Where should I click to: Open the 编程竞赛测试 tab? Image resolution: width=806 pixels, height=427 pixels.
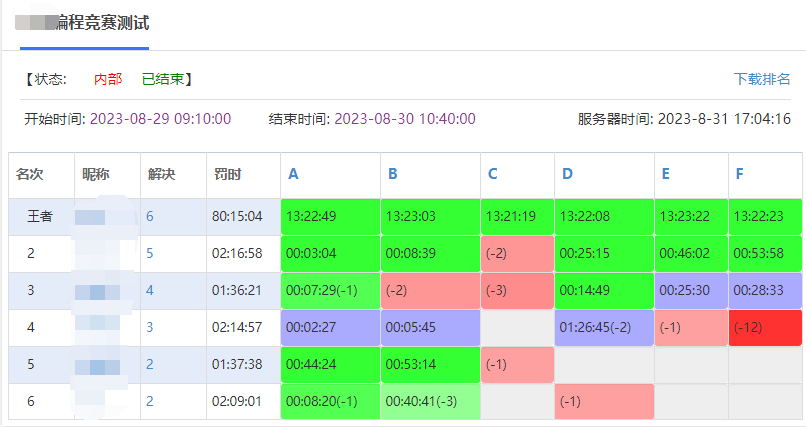coord(84,22)
